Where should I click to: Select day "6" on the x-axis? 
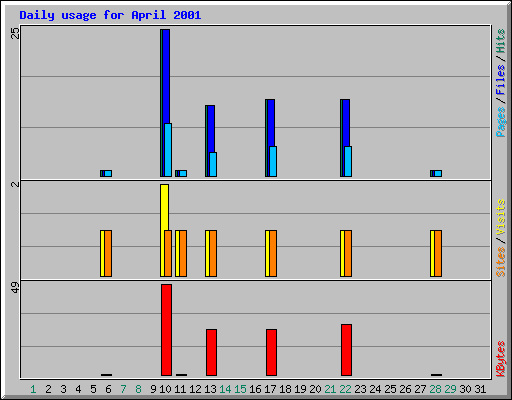108,389
